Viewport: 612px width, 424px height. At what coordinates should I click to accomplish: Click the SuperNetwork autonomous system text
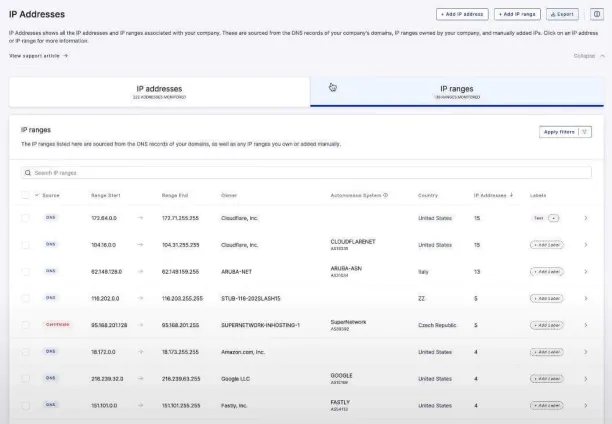348,322
